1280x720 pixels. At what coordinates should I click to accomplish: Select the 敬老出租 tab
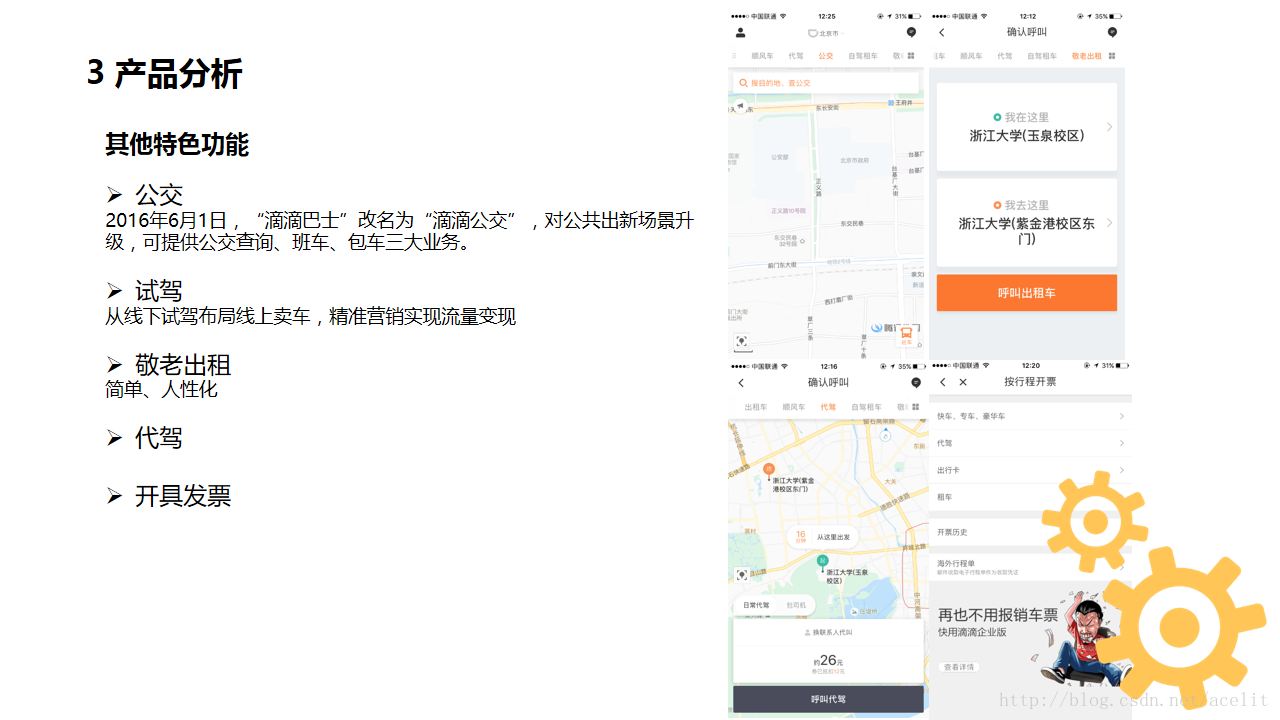pos(1086,56)
